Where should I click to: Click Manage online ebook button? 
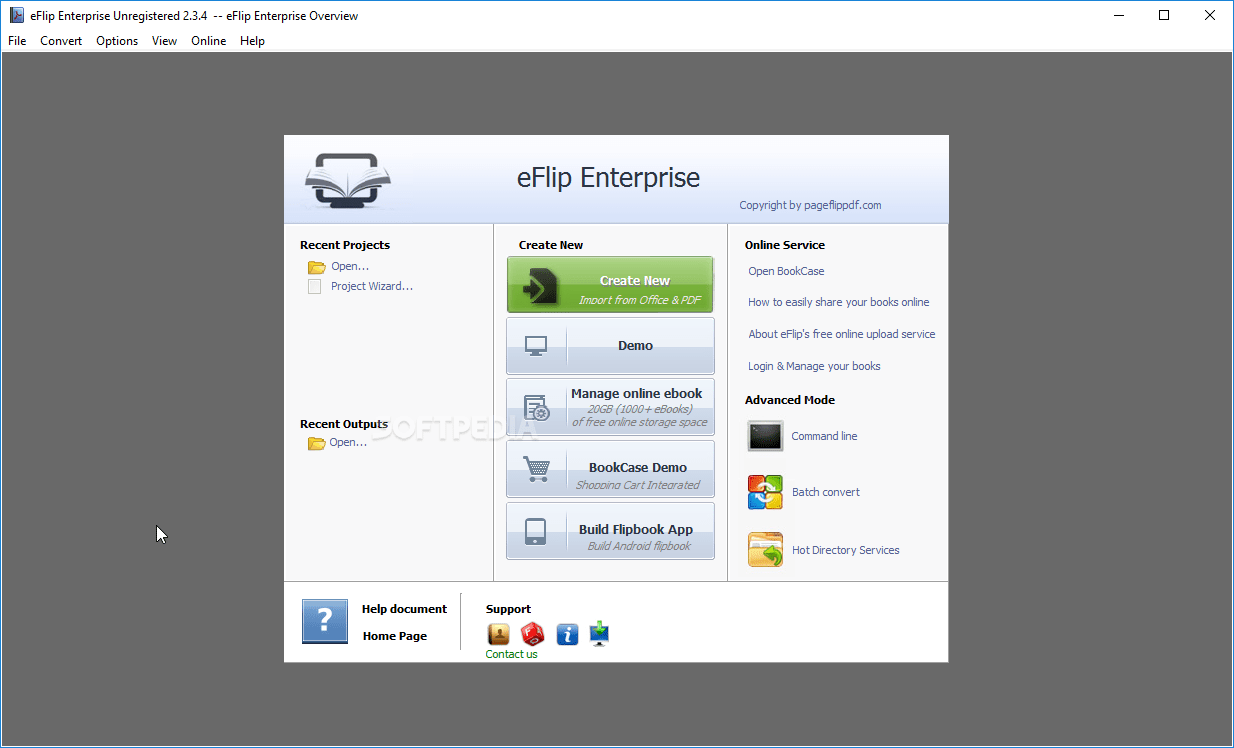(x=610, y=407)
